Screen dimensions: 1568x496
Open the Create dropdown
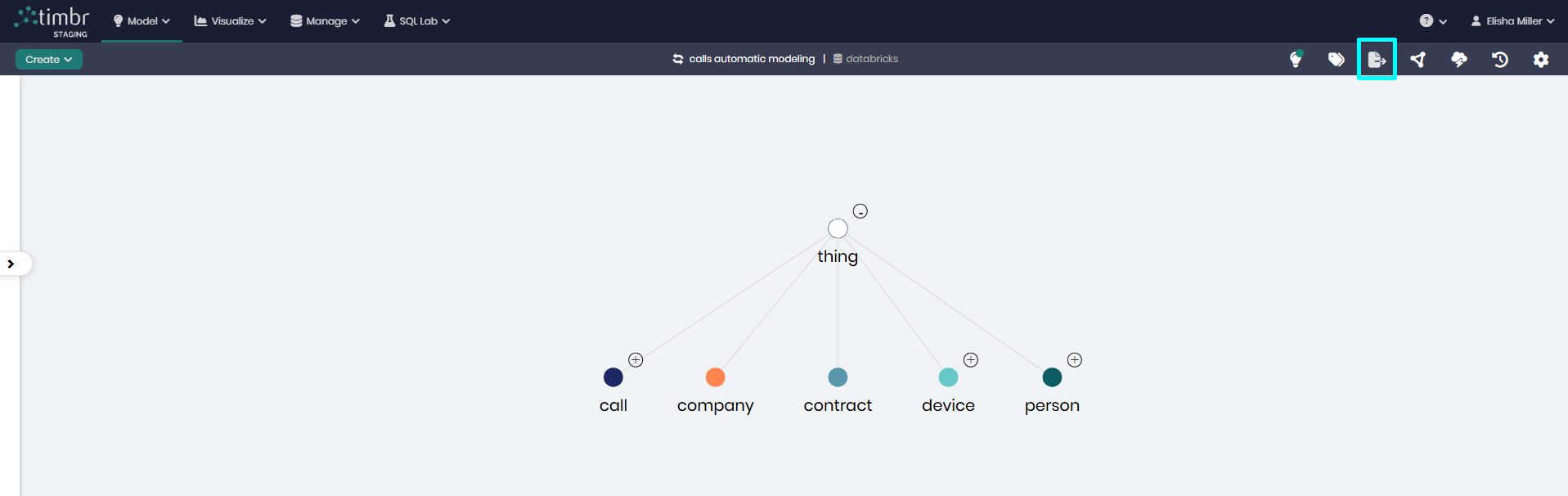48,59
